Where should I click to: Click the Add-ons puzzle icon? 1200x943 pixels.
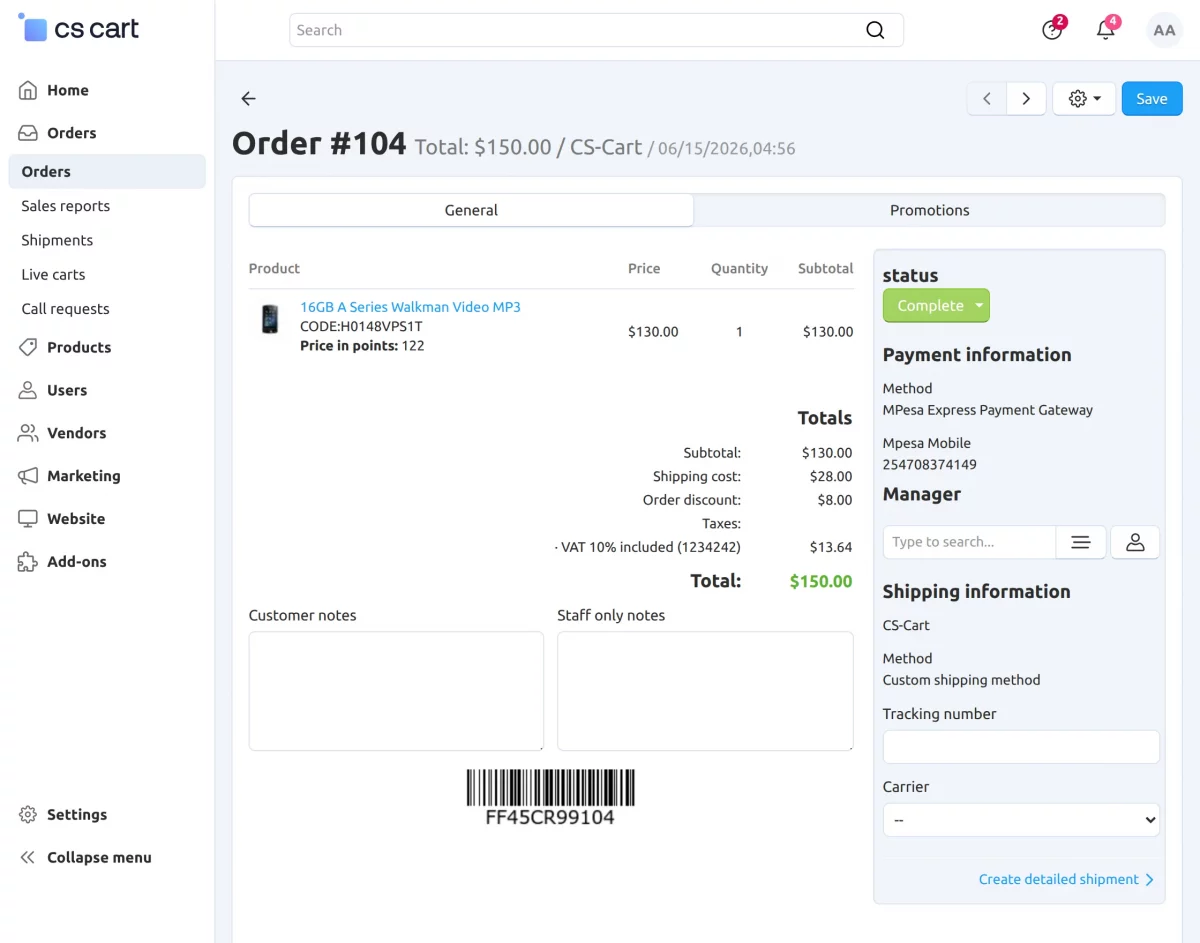point(28,562)
